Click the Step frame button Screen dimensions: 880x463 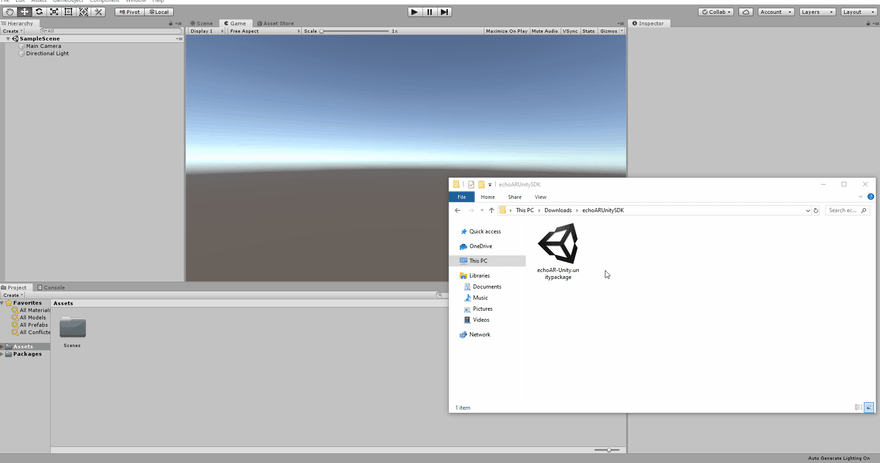coord(444,12)
